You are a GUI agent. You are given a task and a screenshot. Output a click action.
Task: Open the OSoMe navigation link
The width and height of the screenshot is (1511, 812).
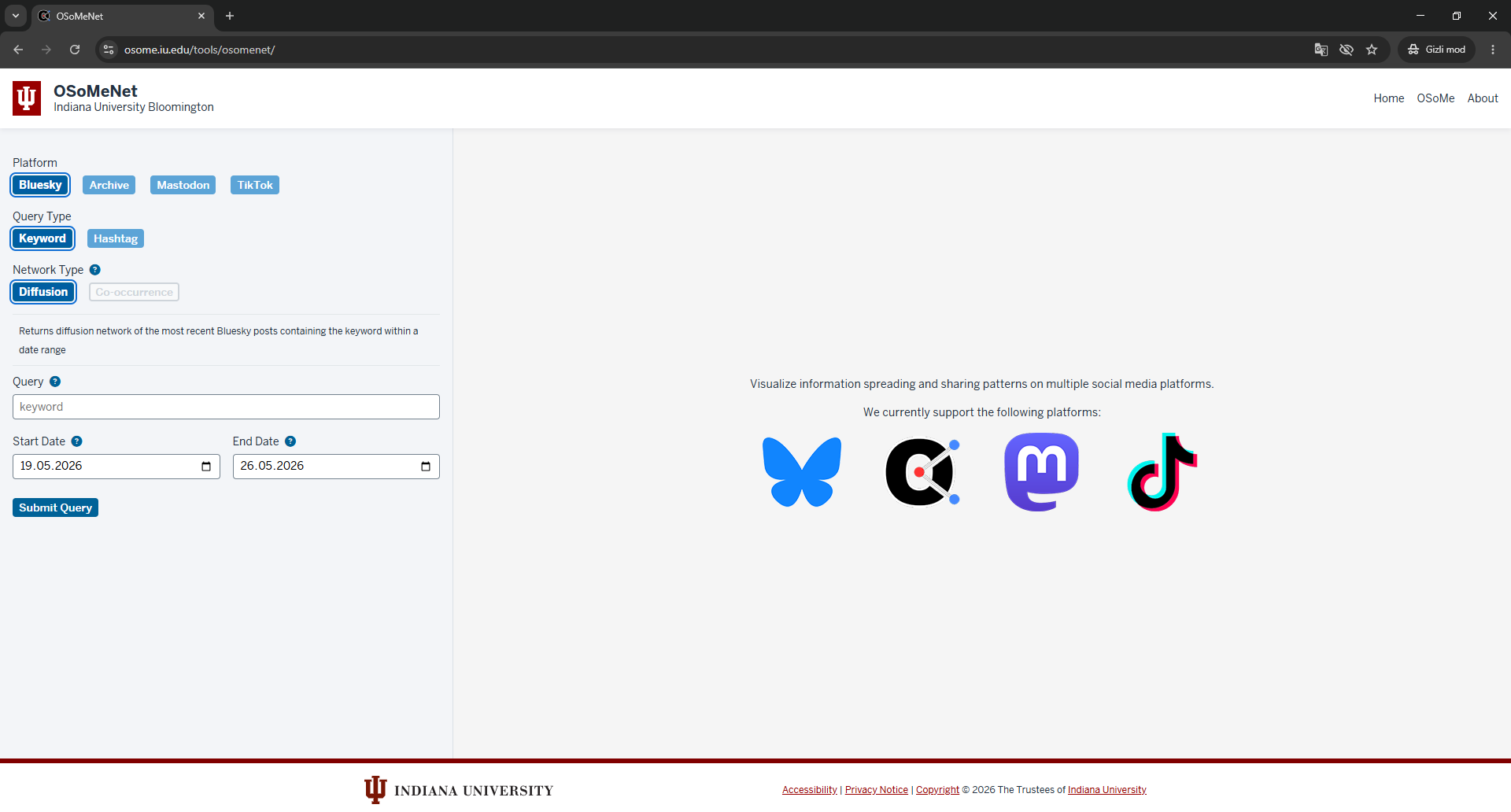pyautogui.click(x=1435, y=98)
